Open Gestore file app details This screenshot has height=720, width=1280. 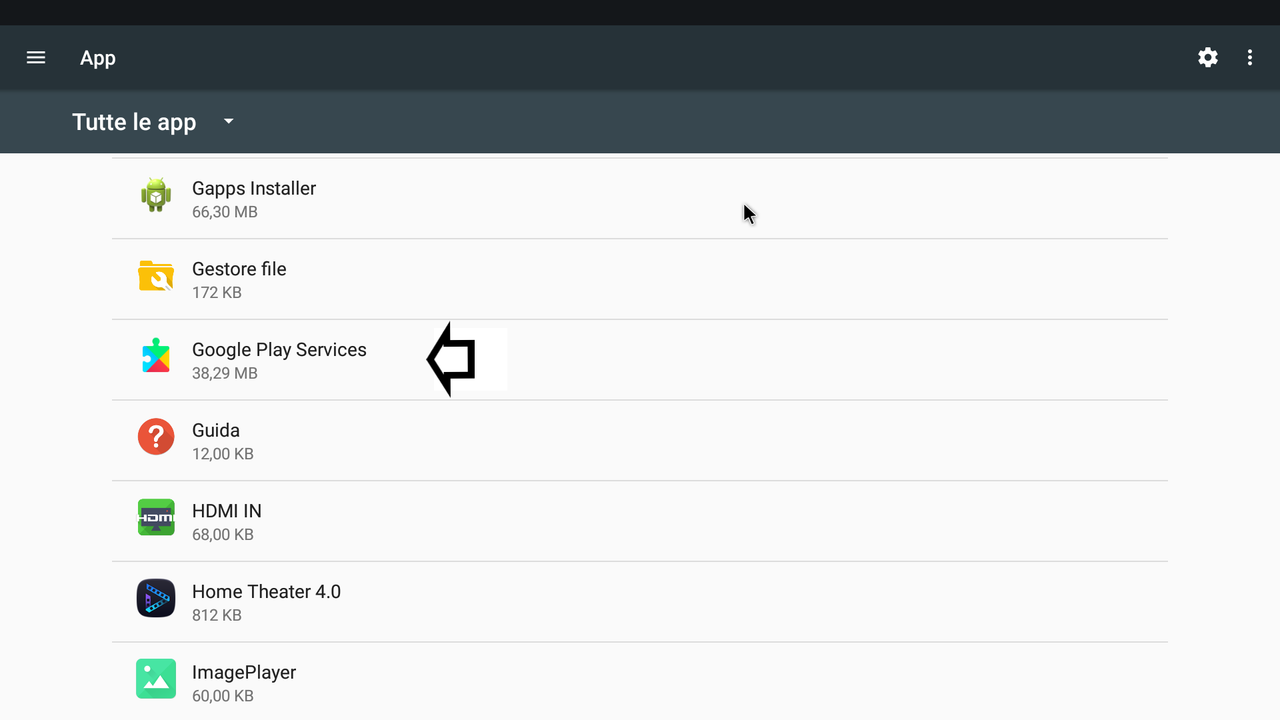coord(640,279)
